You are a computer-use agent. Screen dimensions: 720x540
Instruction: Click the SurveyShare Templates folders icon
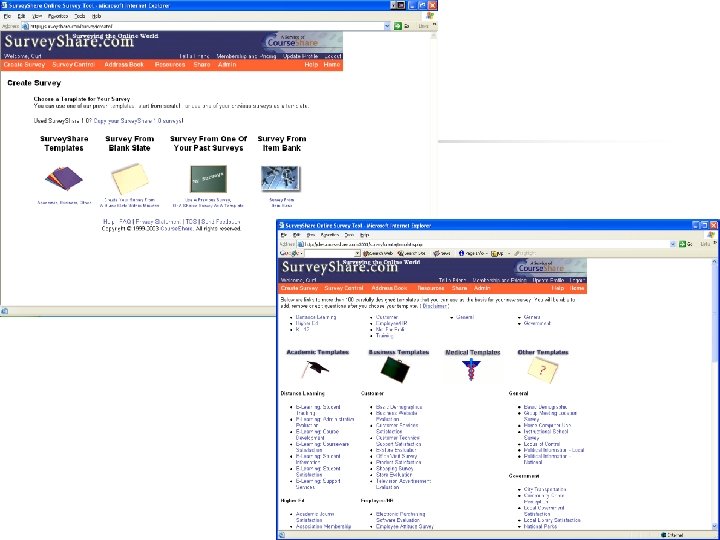pos(64,178)
